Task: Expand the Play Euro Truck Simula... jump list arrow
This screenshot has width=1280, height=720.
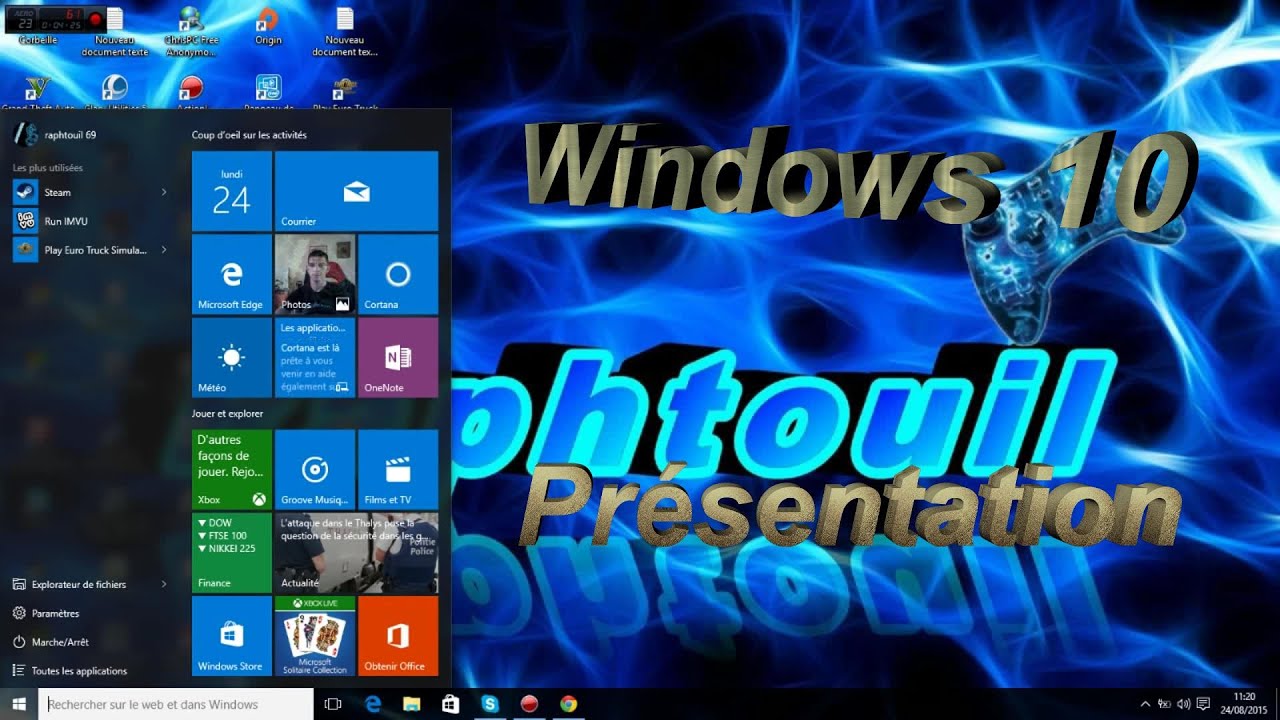Action: (163, 250)
